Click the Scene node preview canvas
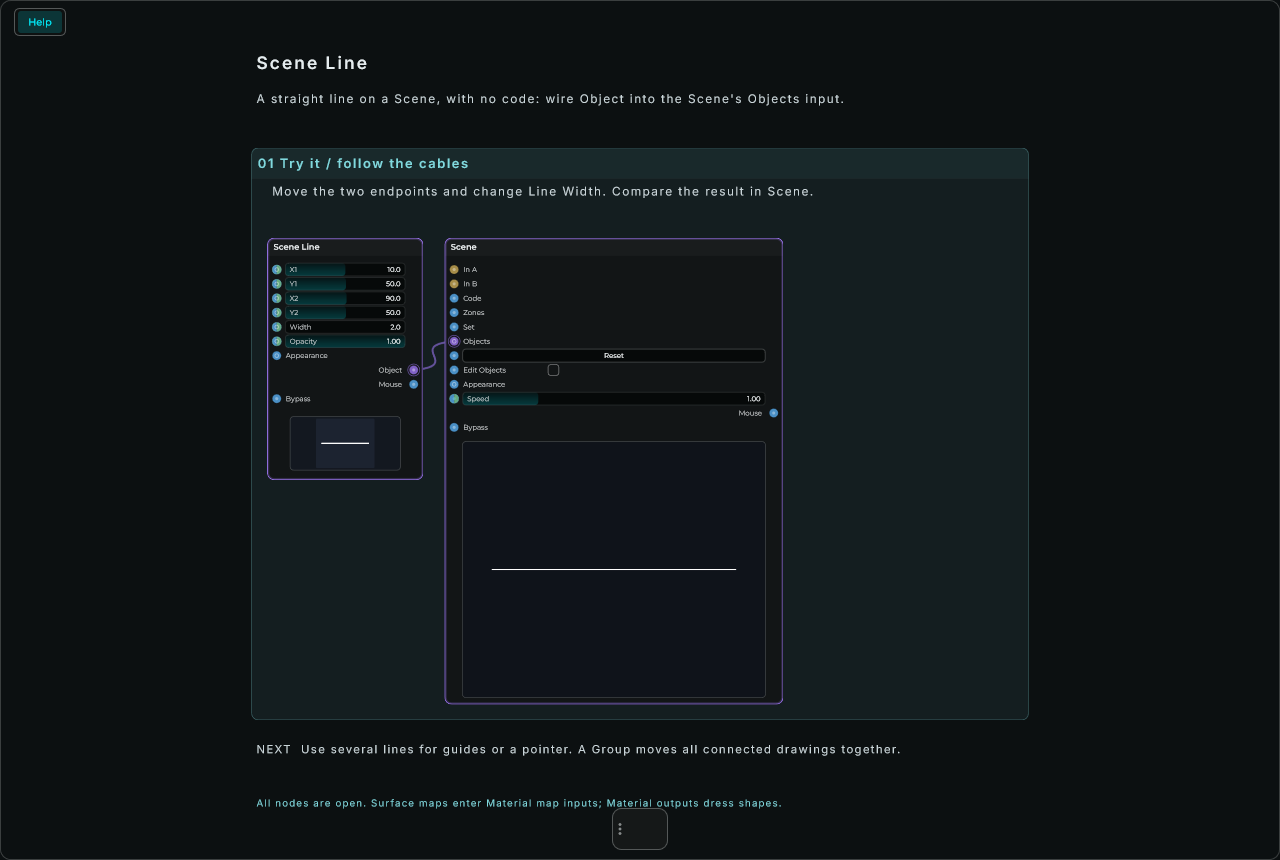 click(614, 569)
